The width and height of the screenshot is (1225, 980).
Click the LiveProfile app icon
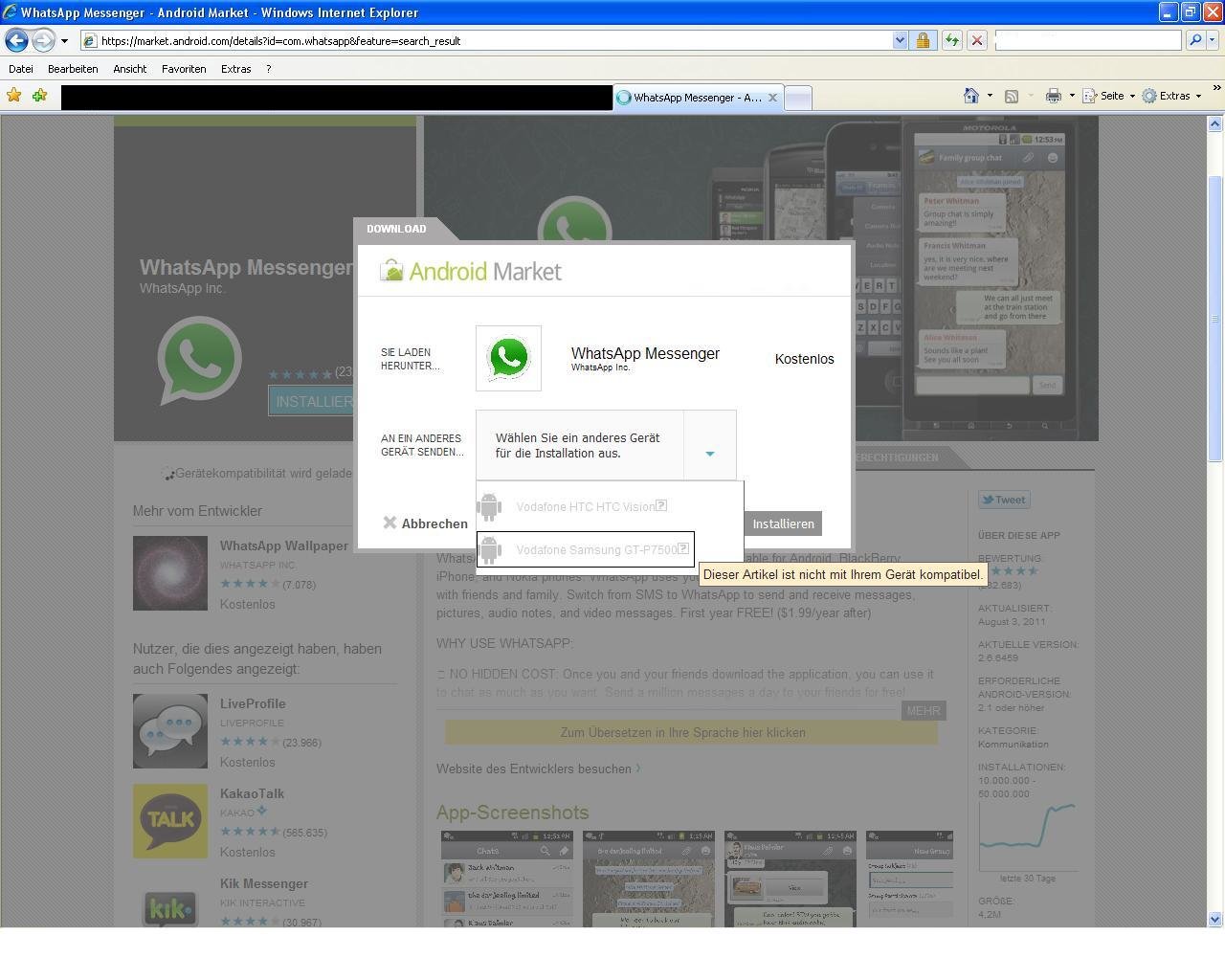pyautogui.click(x=170, y=731)
